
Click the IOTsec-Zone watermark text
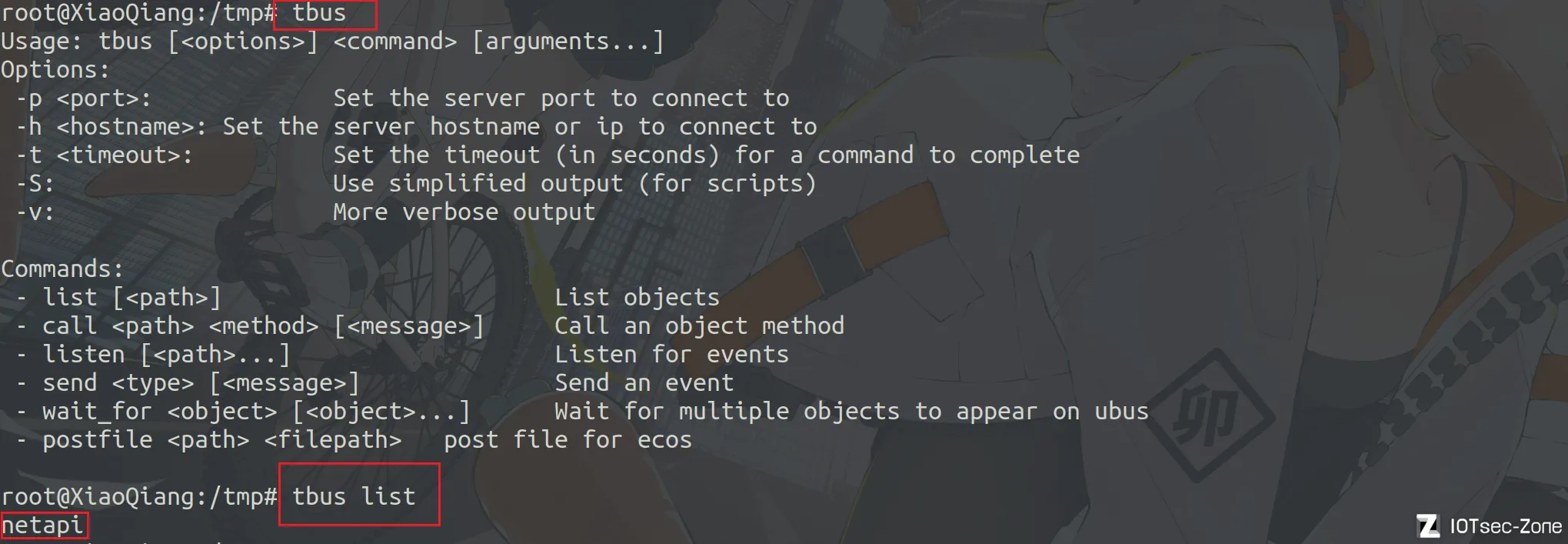pos(1506,526)
